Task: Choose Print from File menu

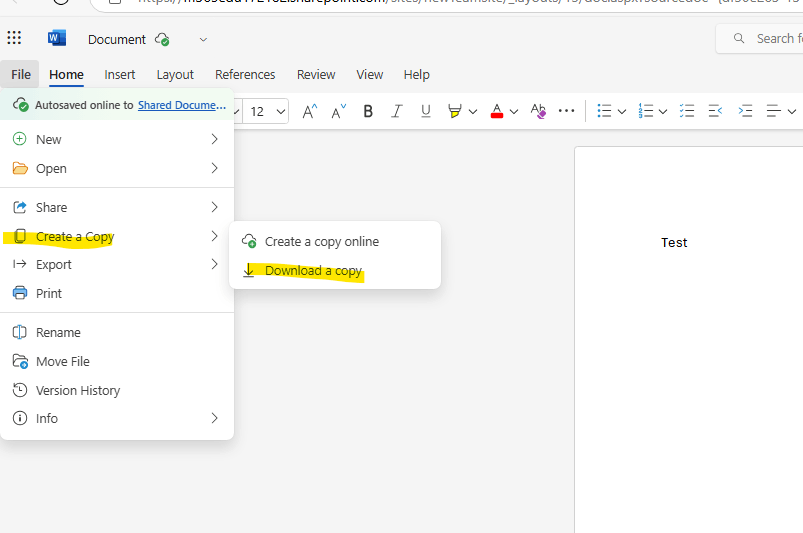Action: [117, 293]
